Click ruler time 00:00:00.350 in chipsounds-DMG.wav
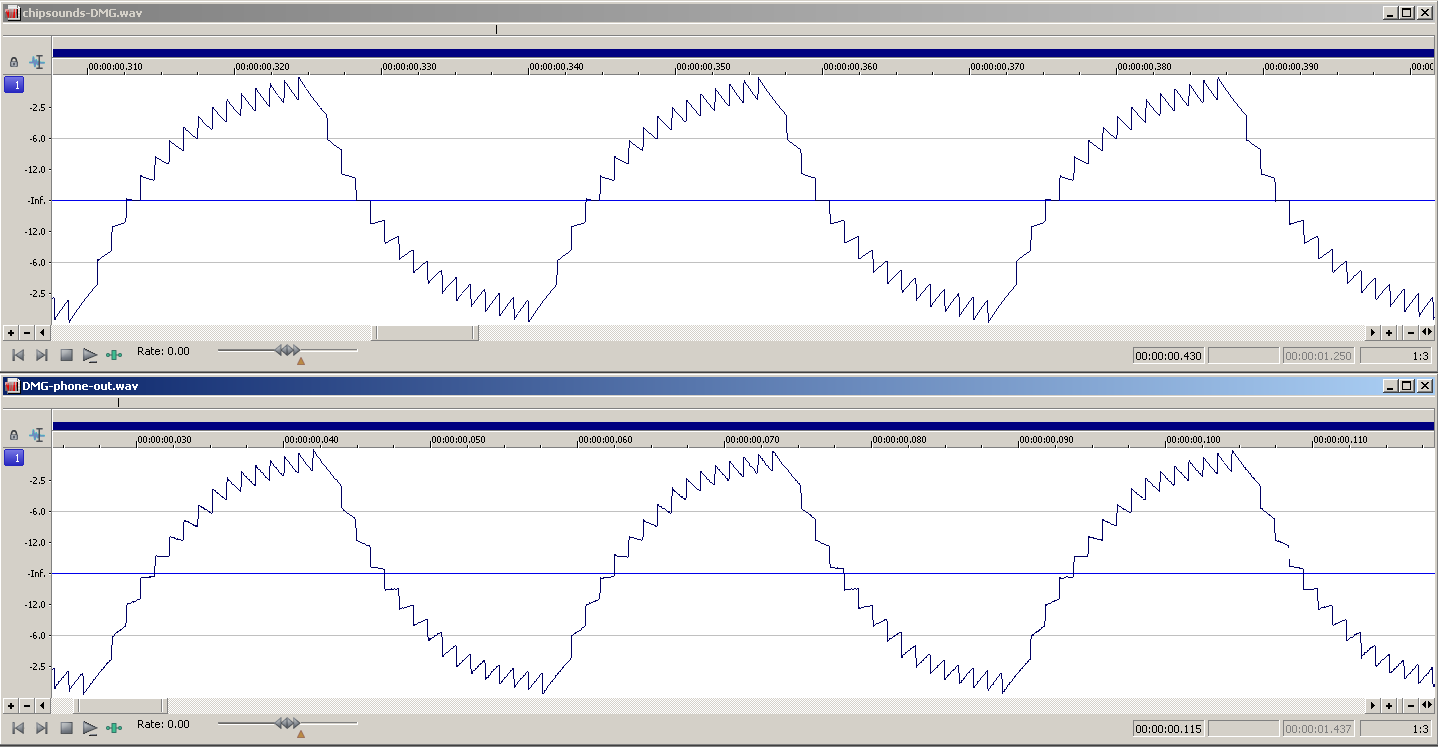The image size is (1438, 747). (704, 67)
